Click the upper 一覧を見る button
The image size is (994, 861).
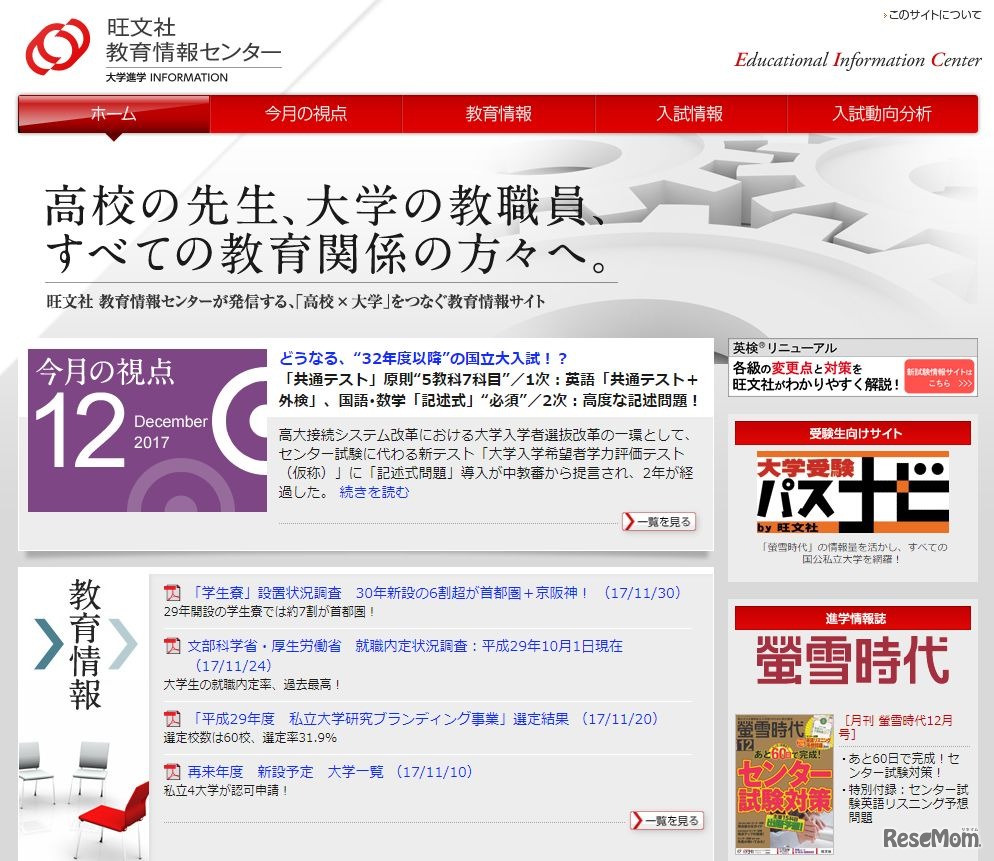point(660,521)
